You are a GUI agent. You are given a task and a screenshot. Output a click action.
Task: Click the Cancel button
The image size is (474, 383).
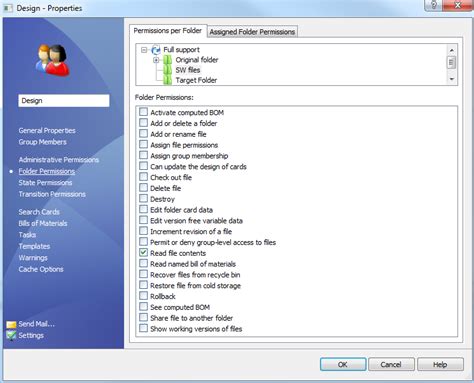391,364
